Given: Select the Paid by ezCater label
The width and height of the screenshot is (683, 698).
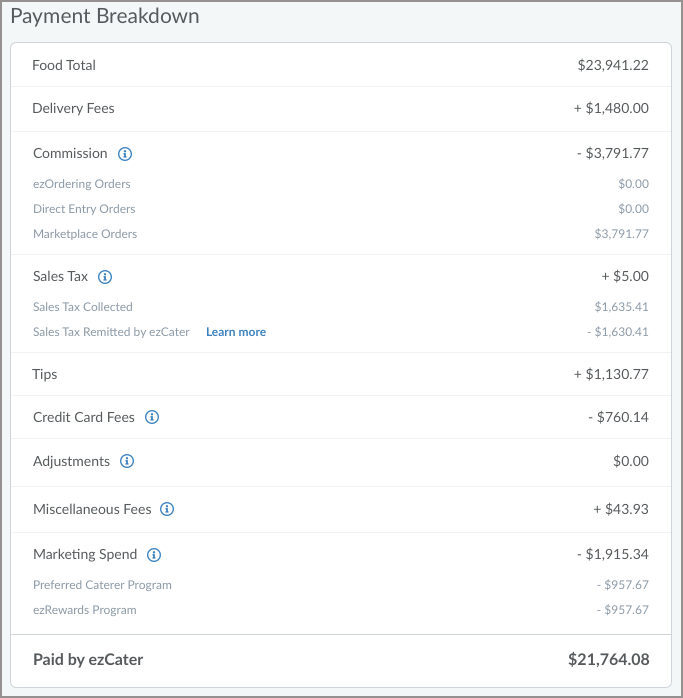Looking at the screenshot, I should tap(88, 660).
